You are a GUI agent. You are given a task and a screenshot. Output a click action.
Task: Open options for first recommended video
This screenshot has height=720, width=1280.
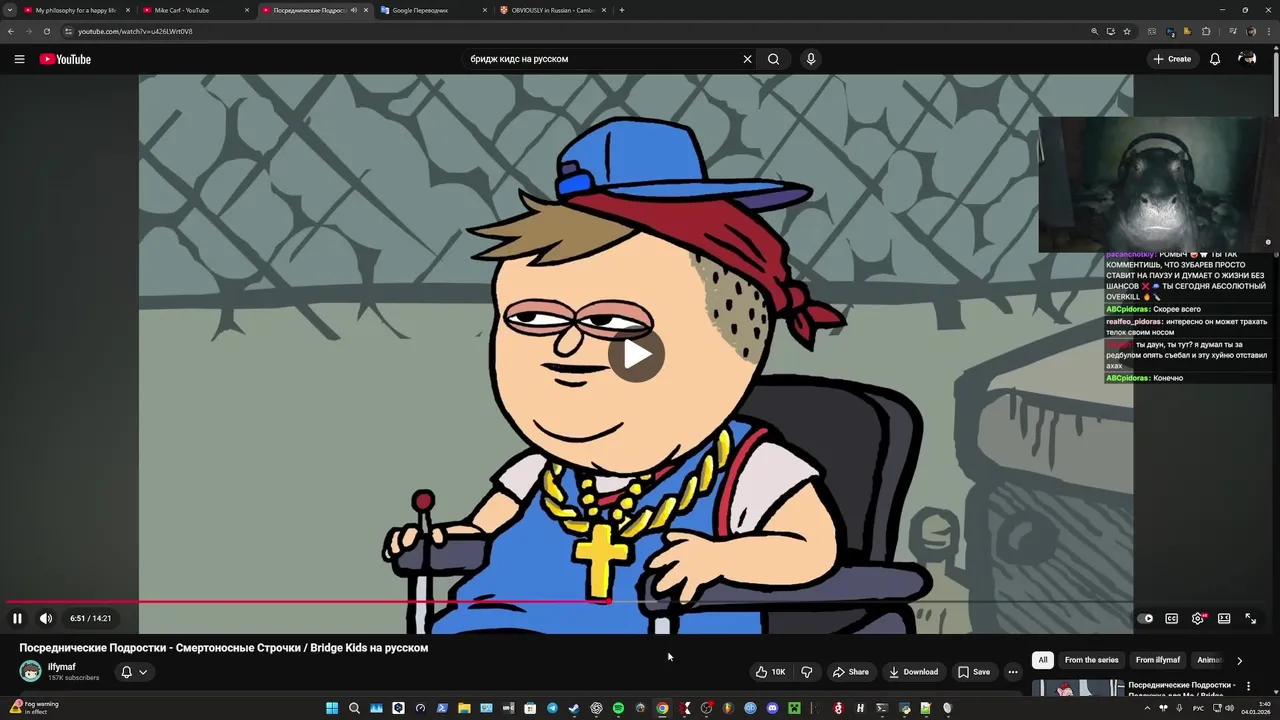[x=1248, y=686]
